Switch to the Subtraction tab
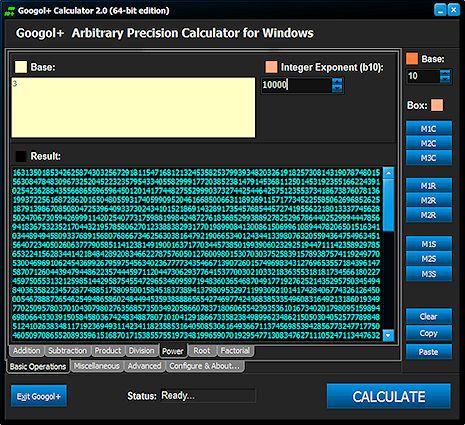Image resolution: width=465 pixels, height=425 pixels. (67, 351)
